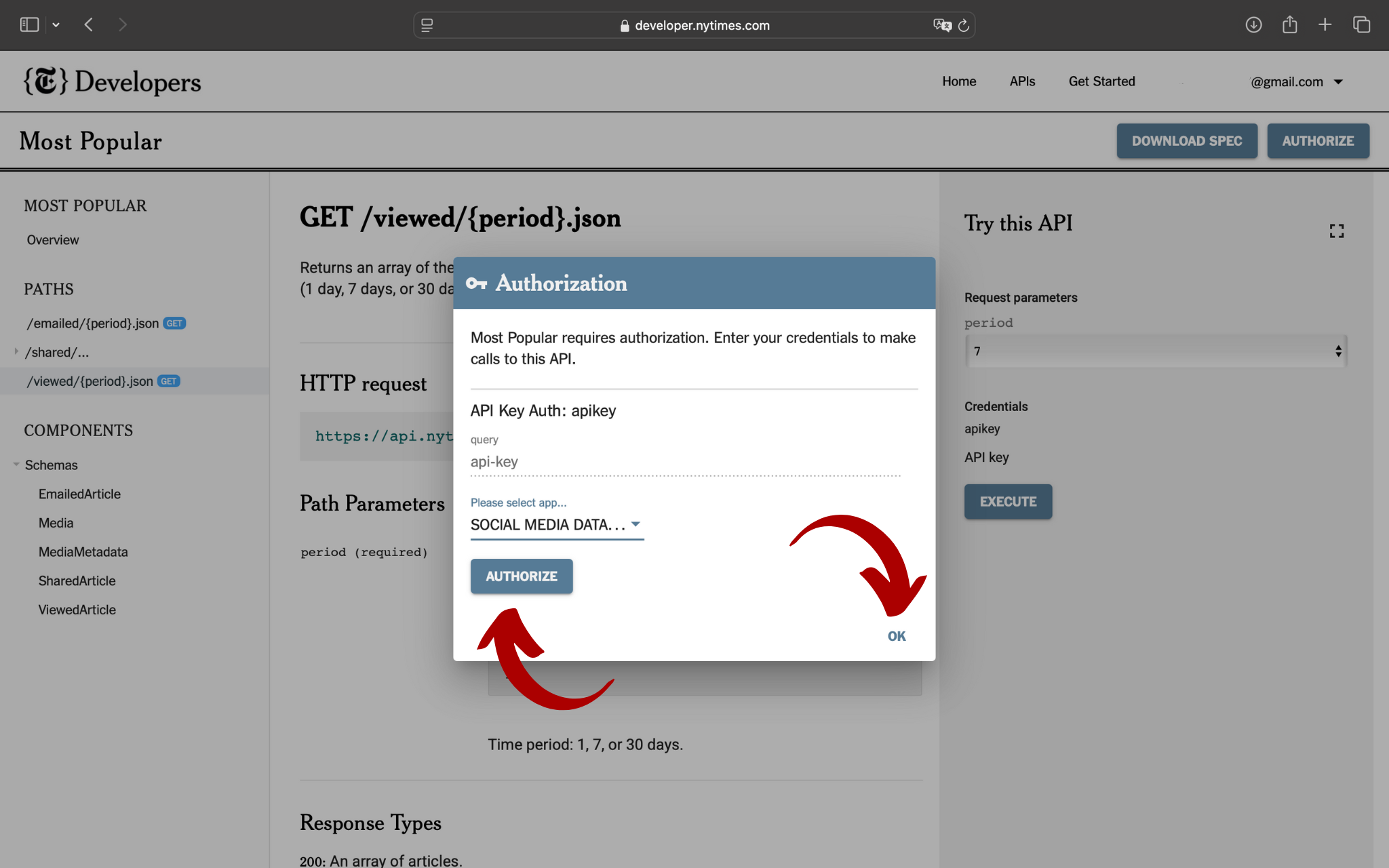The width and height of the screenshot is (1389, 868).
Task: Open the page reader menu icon
Action: pos(427,25)
